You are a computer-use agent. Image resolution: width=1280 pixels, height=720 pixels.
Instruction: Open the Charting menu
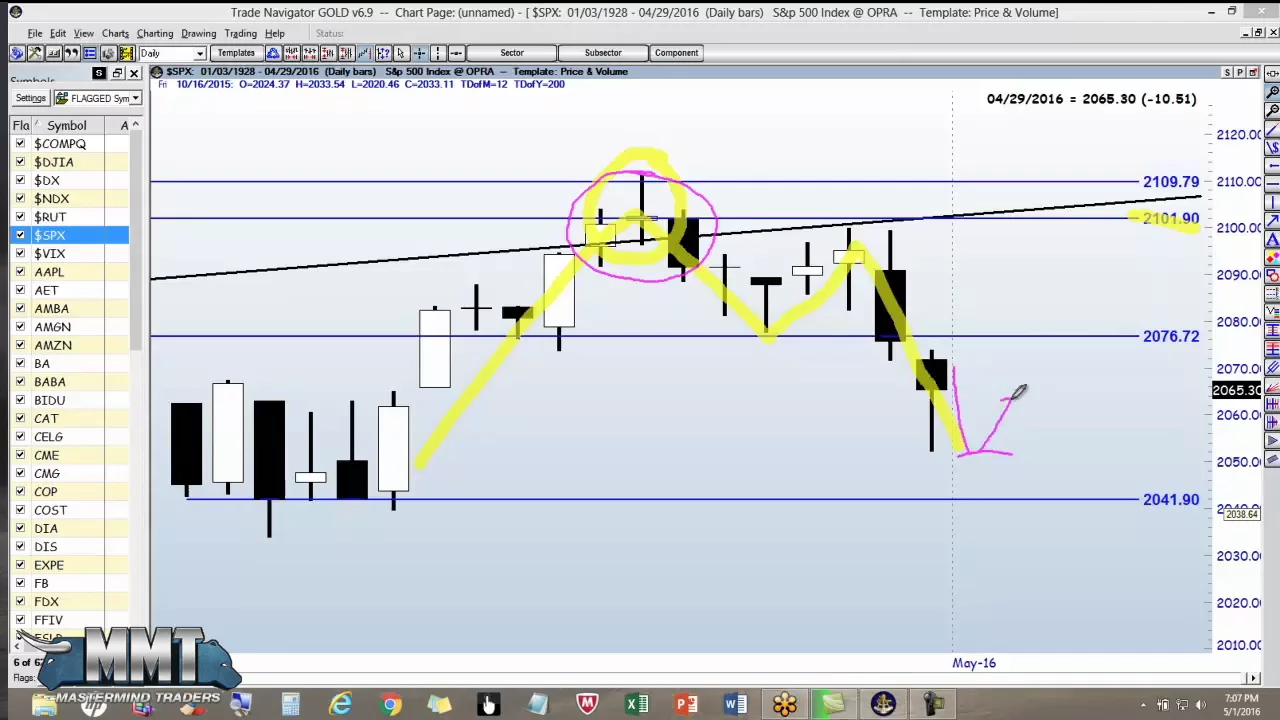click(x=155, y=33)
